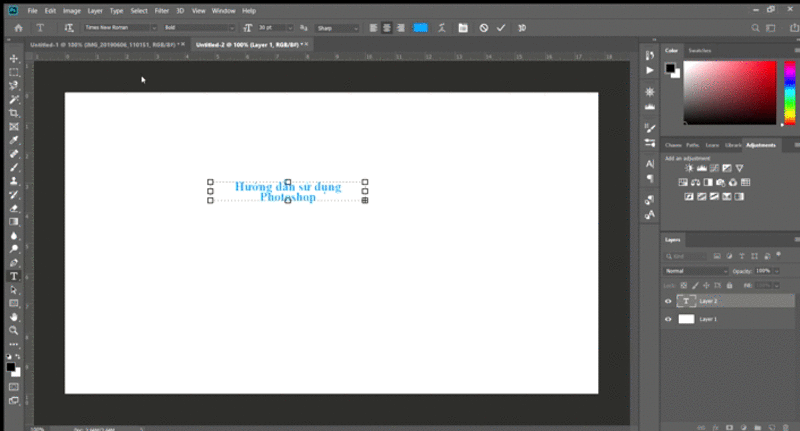The image size is (800, 431).
Task: Select the Rectangular Marquee tool
Action: point(14,72)
